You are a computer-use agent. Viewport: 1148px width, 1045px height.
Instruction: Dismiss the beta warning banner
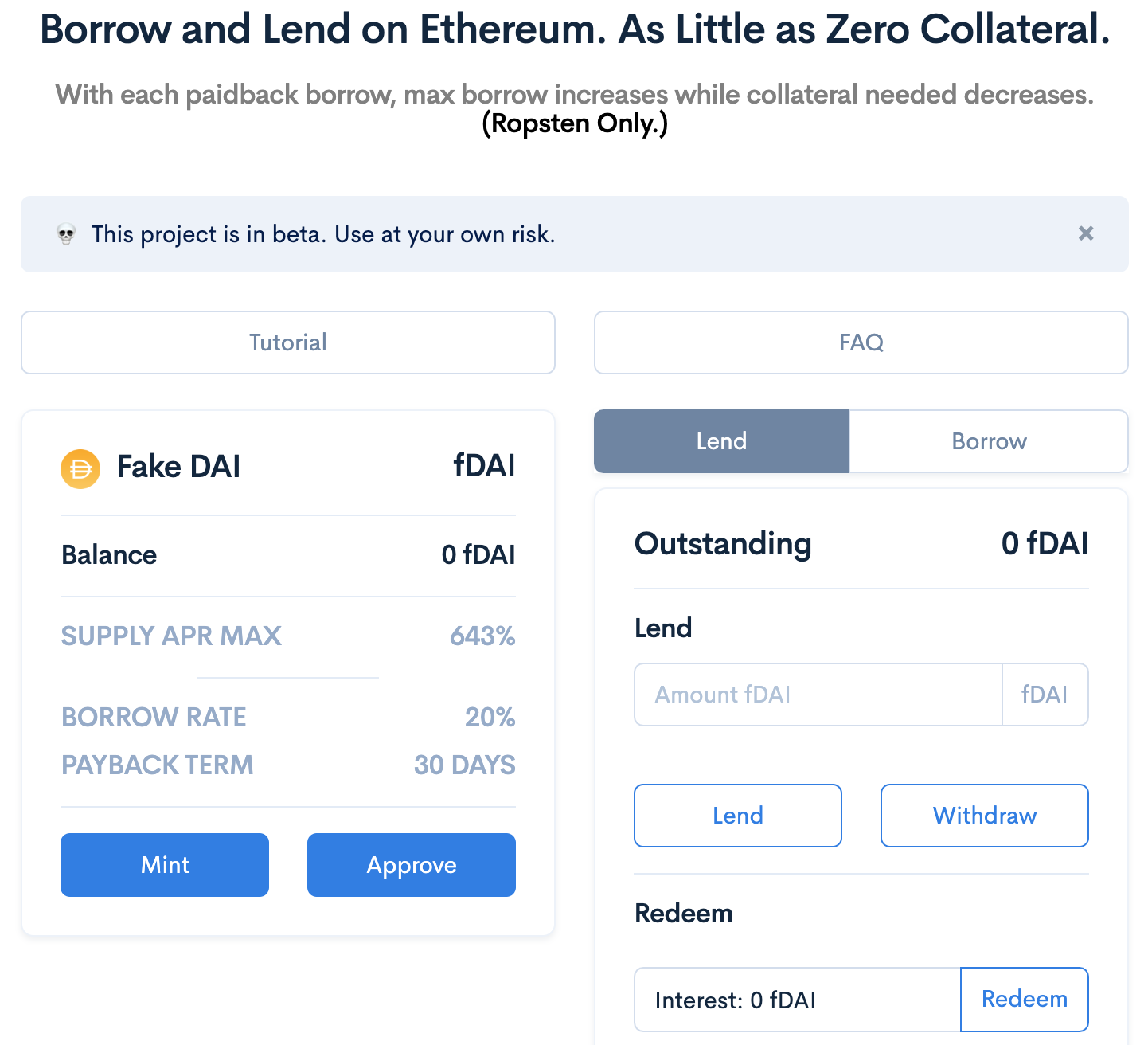1086,233
